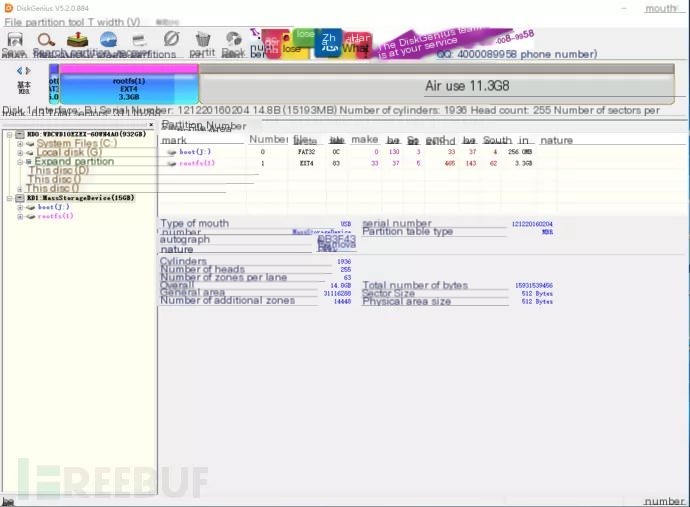The height and width of the screenshot is (507, 690).
Task: Open the partition menu
Action: 39,22
